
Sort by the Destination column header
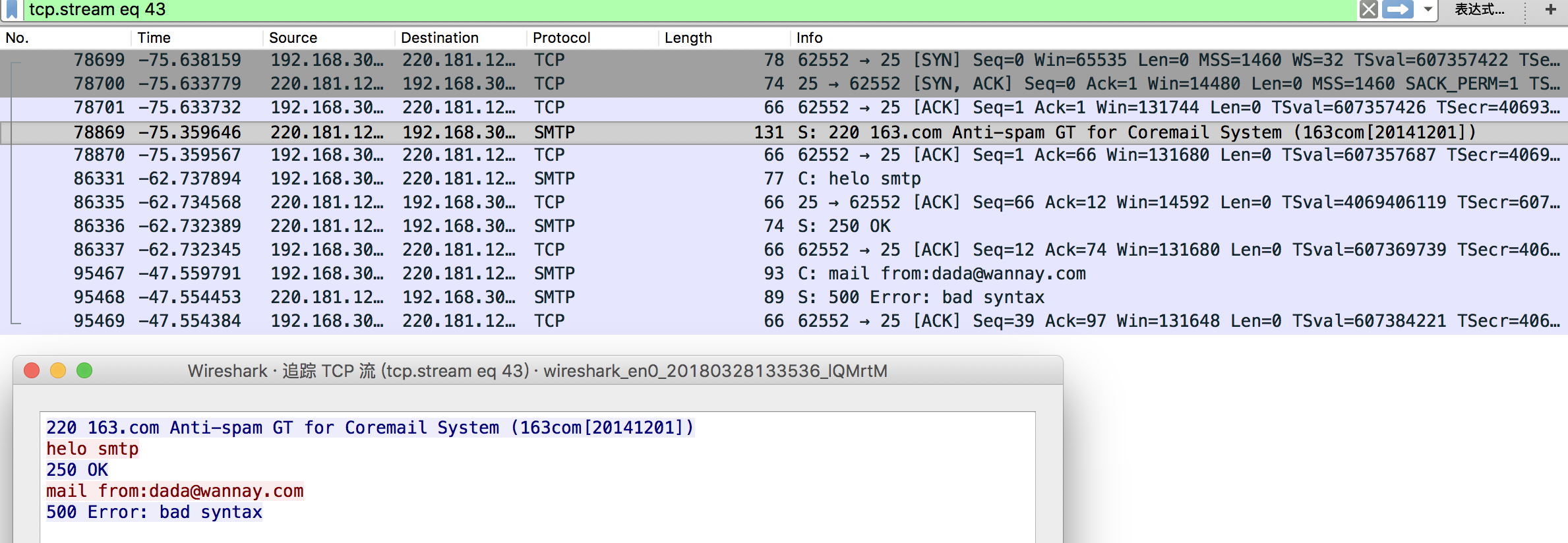pyautogui.click(x=462, y=38)
